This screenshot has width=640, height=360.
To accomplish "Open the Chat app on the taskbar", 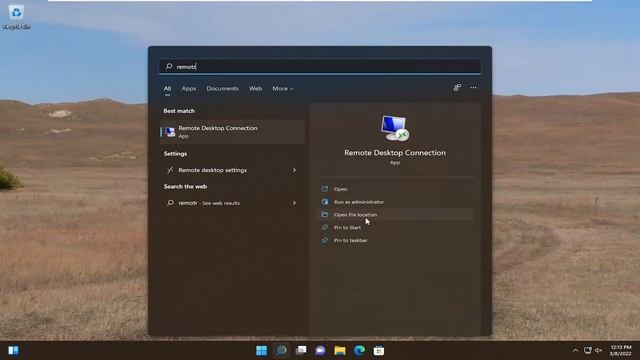I will point(320,351).
